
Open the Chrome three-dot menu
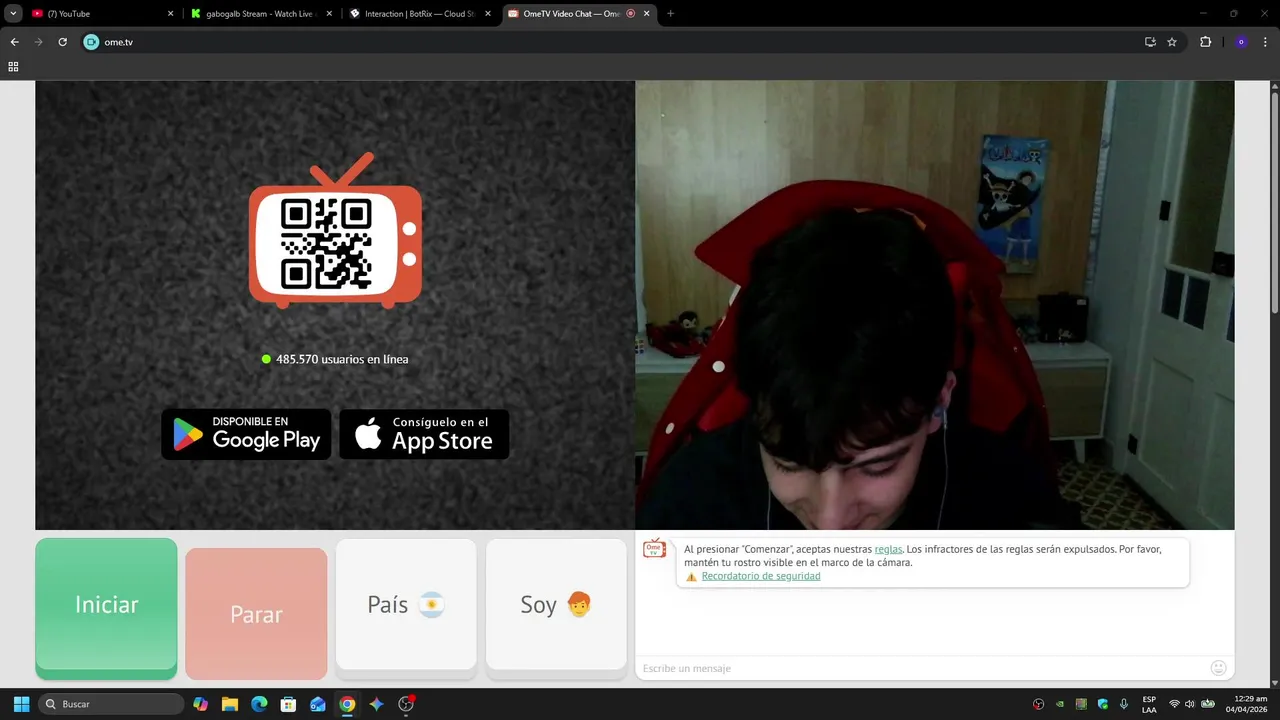1266,42
